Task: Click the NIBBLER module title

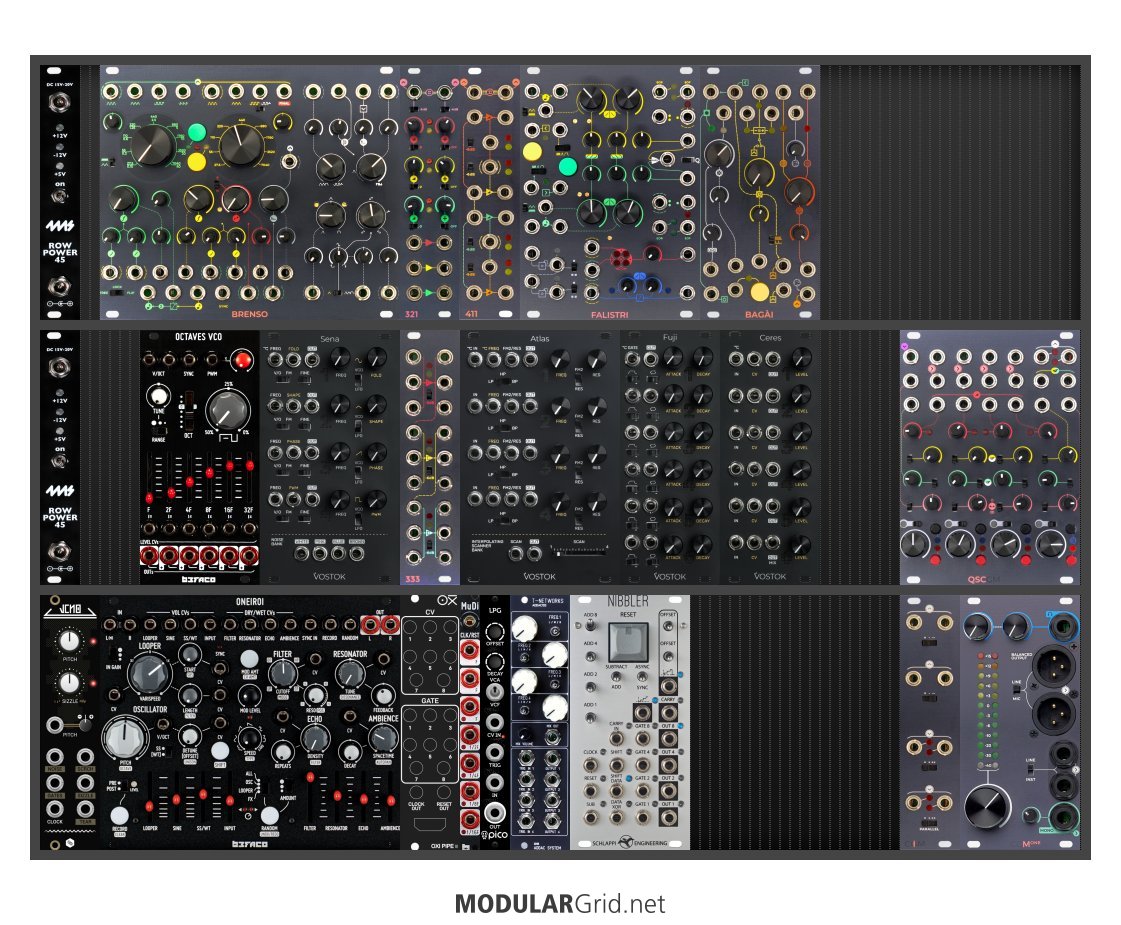Action: click(x=628, y=601)
